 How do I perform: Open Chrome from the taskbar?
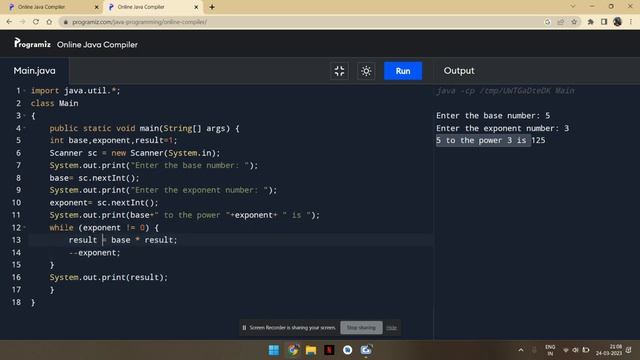coord(293,350)
